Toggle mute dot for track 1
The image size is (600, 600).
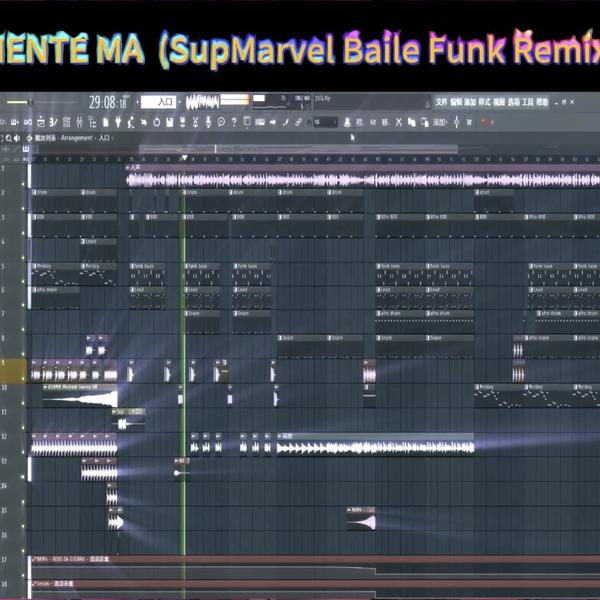click(x=23, y=184)
